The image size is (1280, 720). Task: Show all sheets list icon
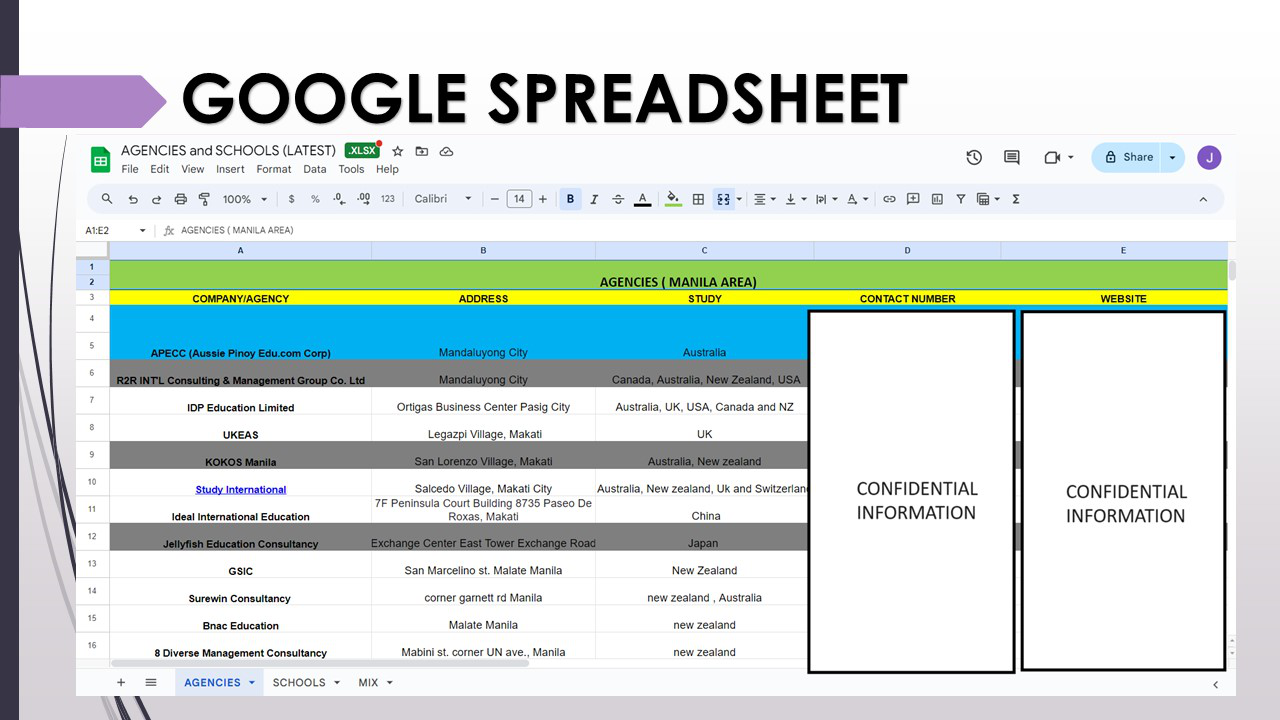click(x=151, y=683)
